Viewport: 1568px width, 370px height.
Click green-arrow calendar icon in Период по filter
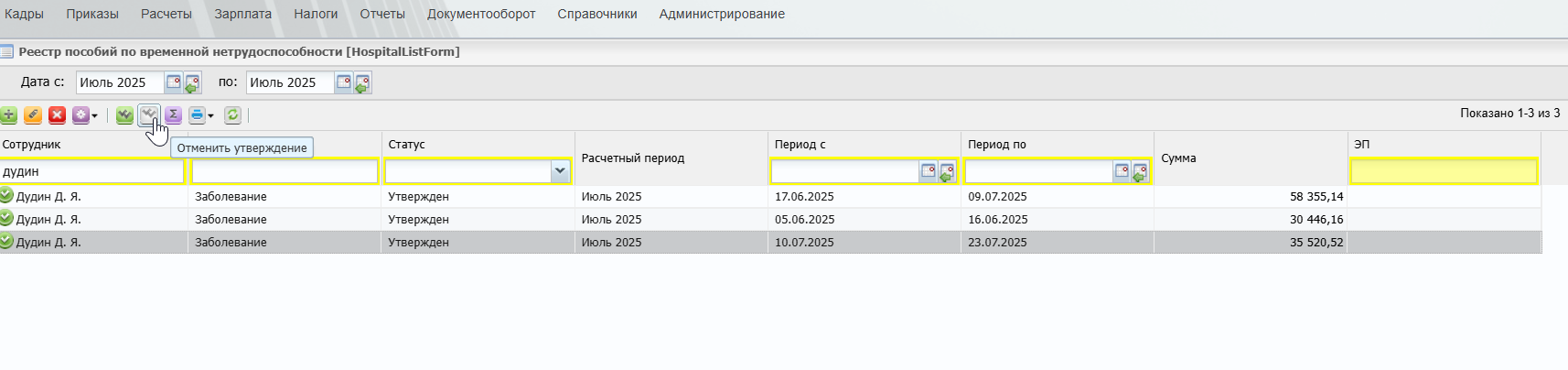pyautogui.click(x=1141, y=172)
